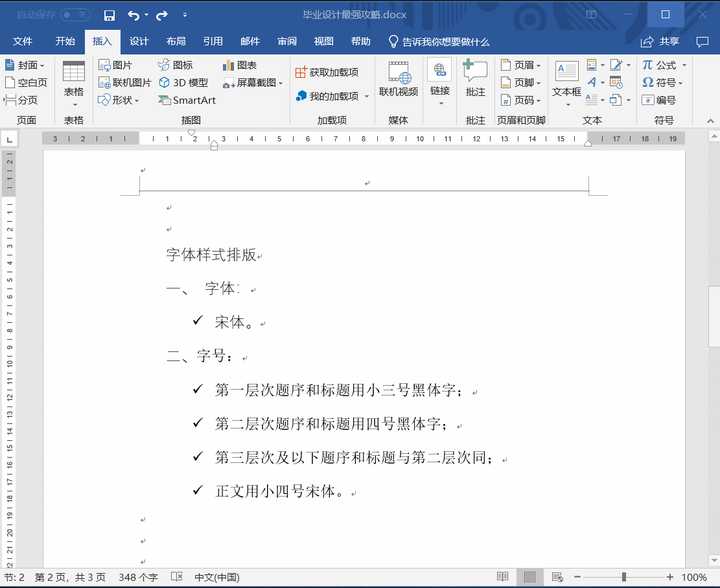Click the vertical scrollbar thumb
720x588 pixels.
pyautogui.click(x=714, y=316)
